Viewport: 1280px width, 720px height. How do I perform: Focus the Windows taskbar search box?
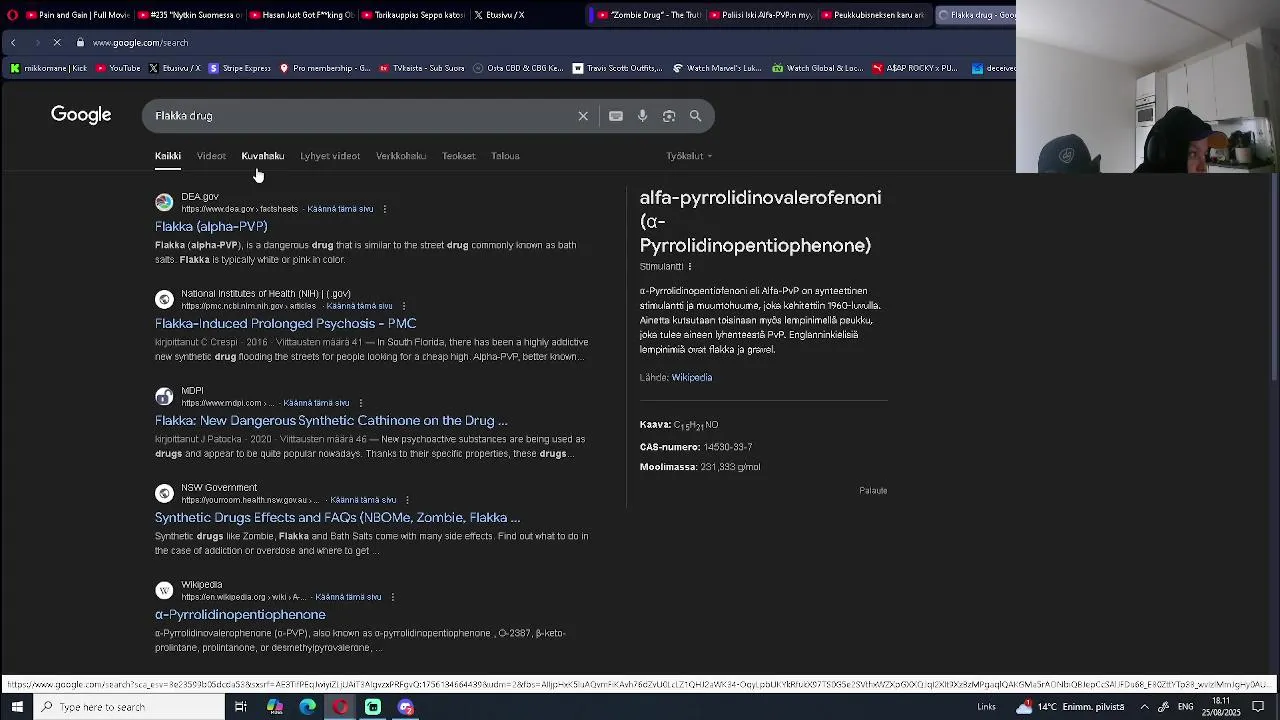pyautogui.click(x=130, y=707)
